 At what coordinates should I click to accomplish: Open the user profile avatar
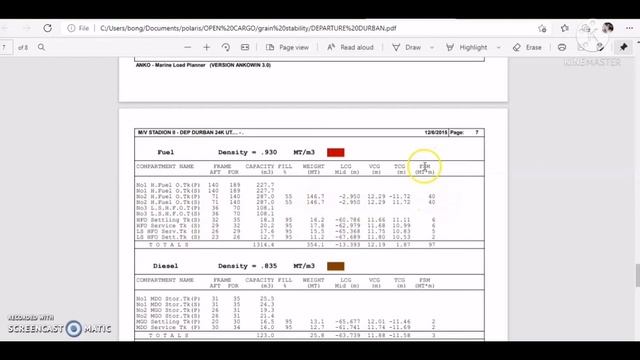(608, 28)
